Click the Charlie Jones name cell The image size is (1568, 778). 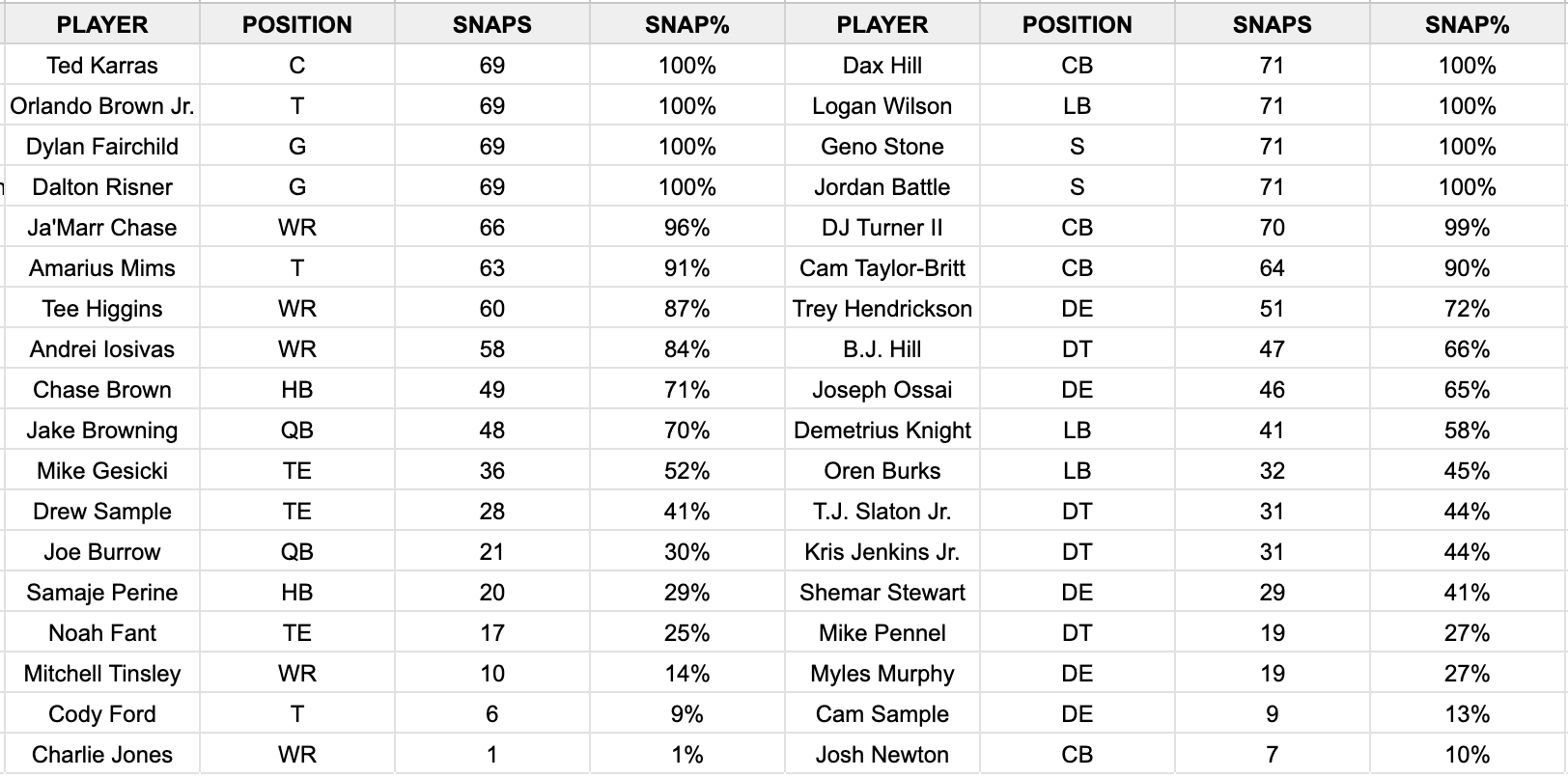(102, 755)
